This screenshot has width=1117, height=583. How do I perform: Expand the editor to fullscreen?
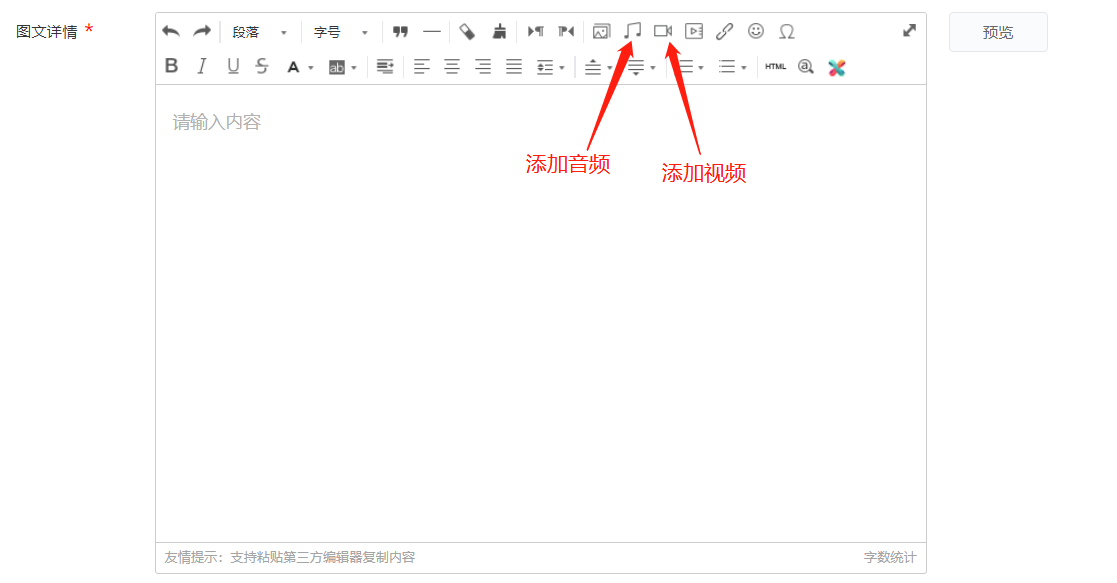pos(909,31)
